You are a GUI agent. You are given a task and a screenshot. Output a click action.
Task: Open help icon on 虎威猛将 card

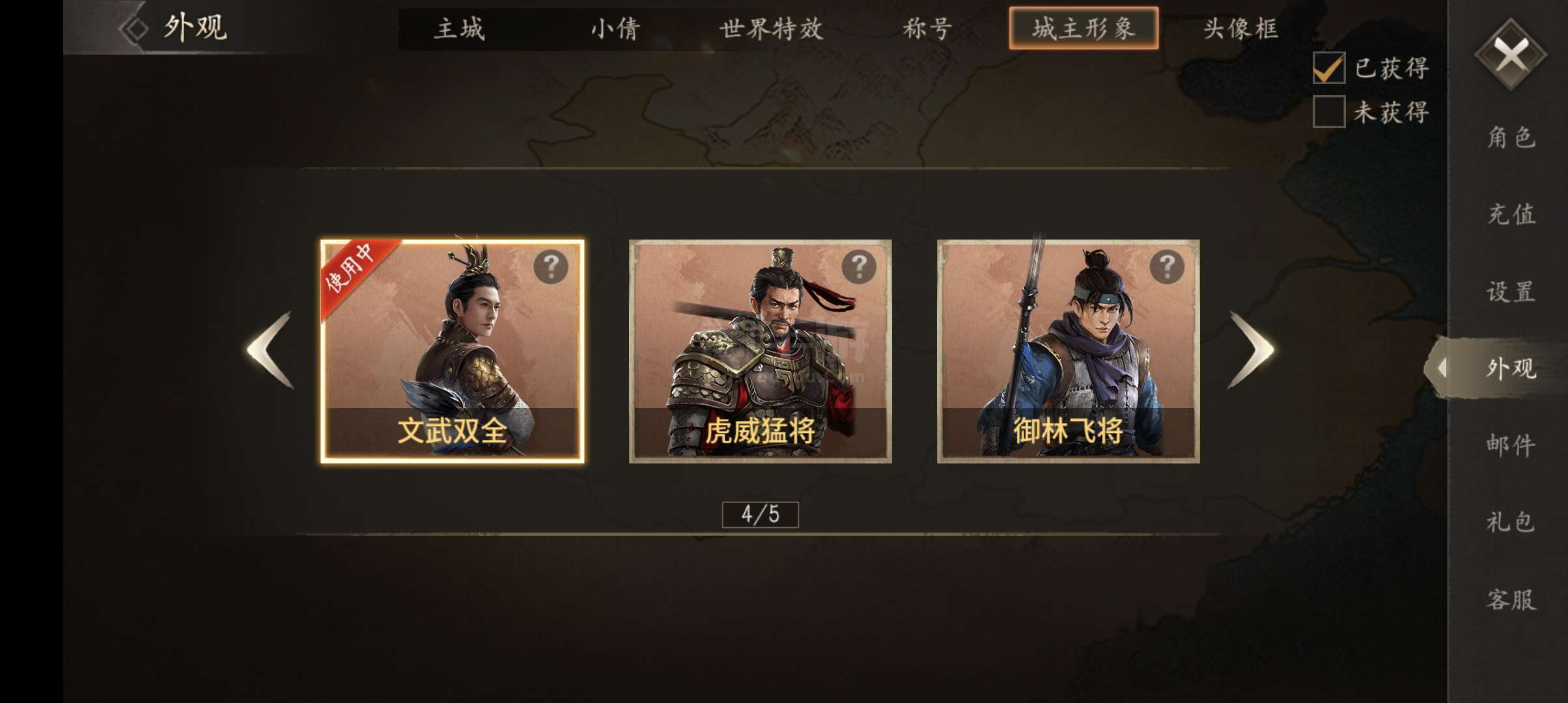click(859, 266)
